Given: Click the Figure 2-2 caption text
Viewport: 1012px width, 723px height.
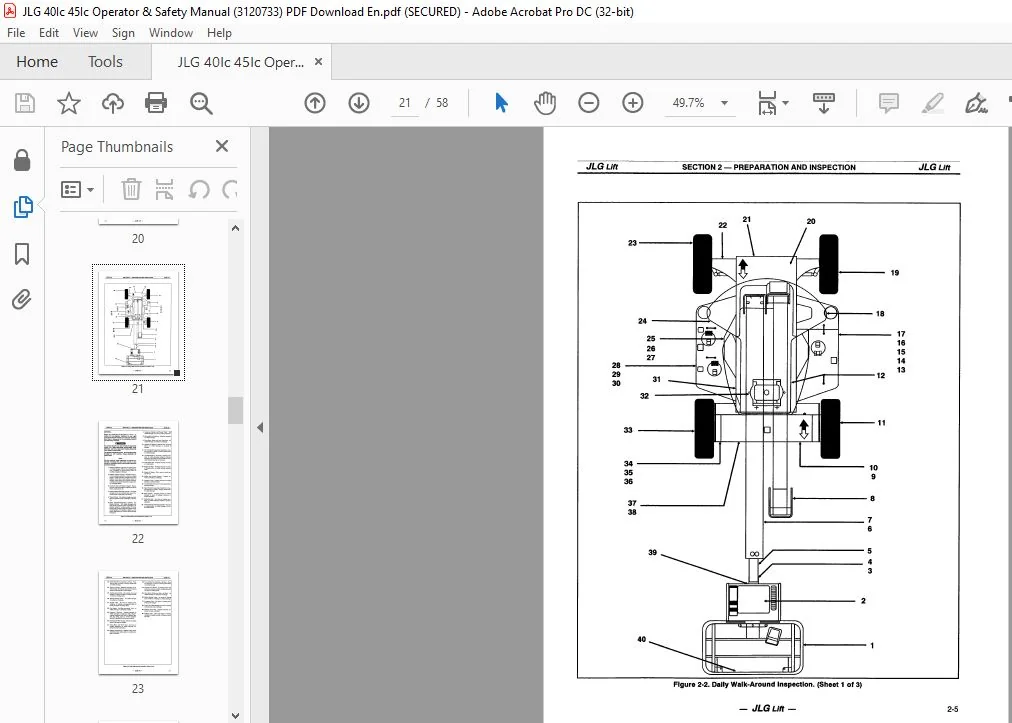Looking at the screenshot, I should (767, 684).
